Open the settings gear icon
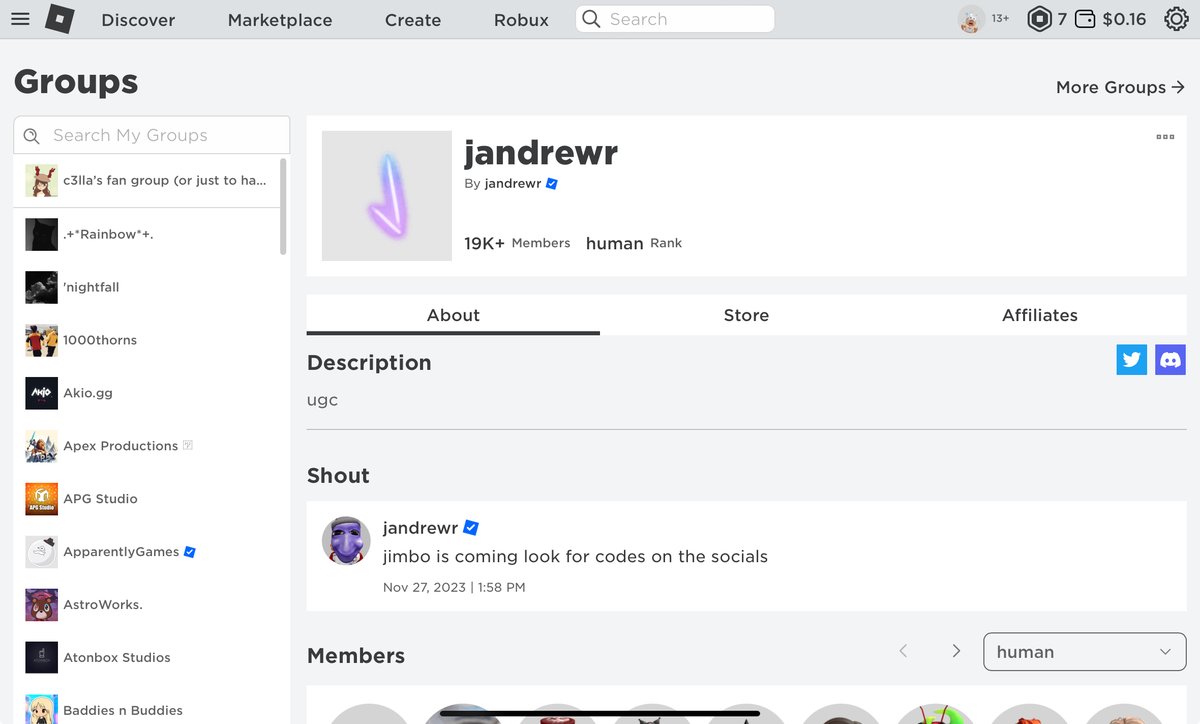1200x724 pixels. click(1176, 19)
